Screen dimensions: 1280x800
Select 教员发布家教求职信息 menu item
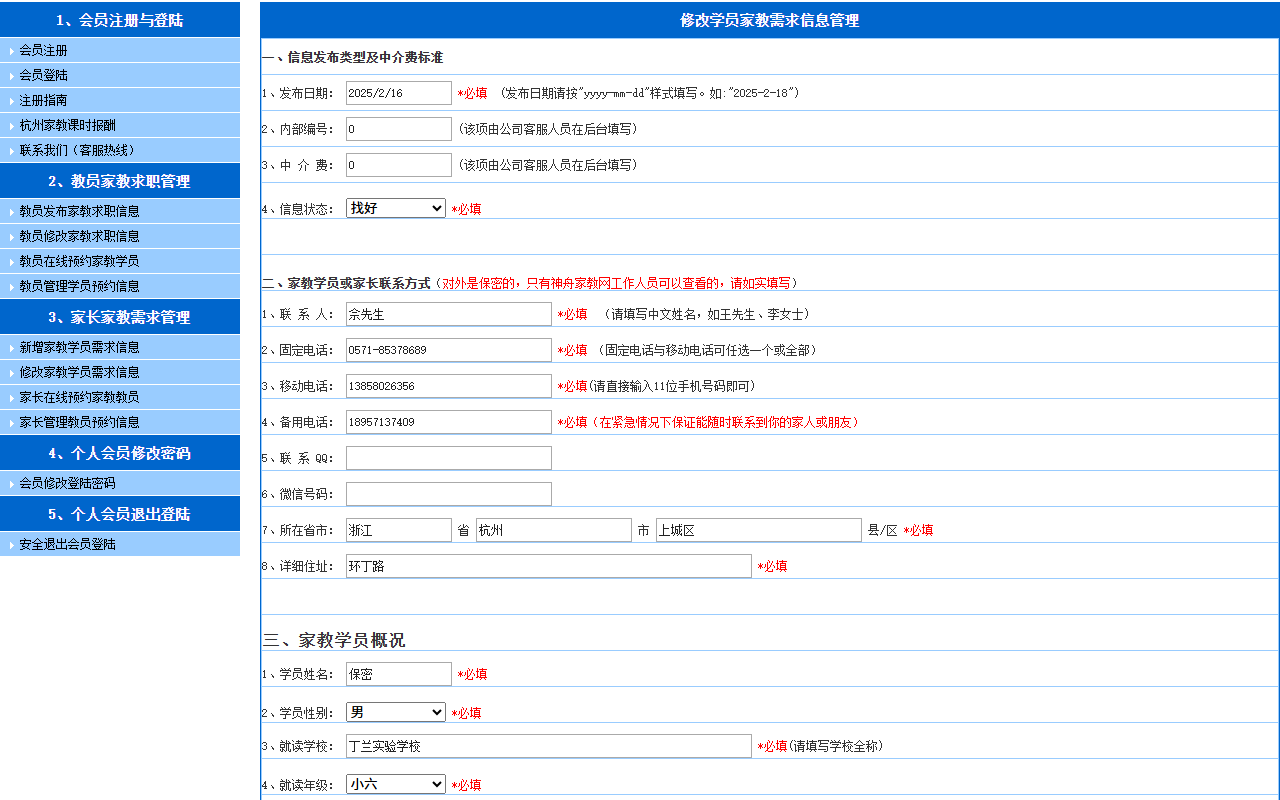click(x=80, y=211)
